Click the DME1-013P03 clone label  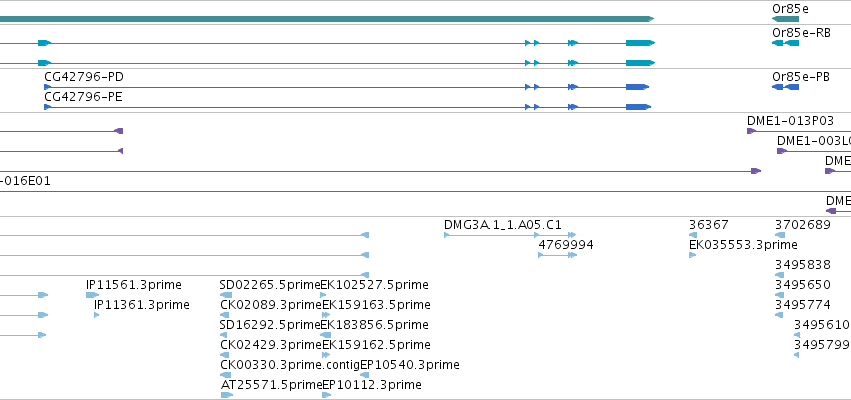[x=790, y=120]
